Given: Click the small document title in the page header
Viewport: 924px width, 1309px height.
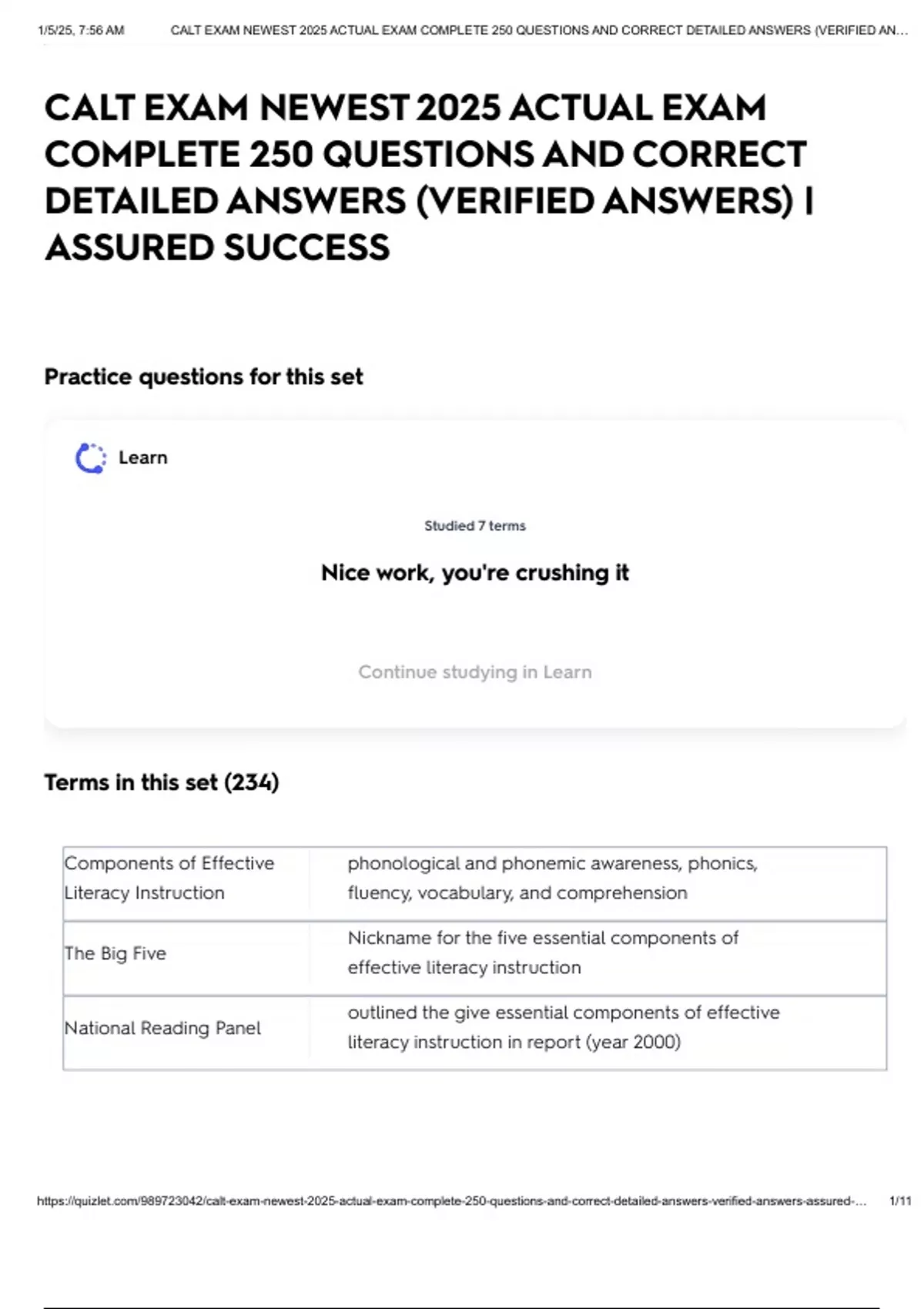Looking at the screenshot, I should (538, 31).
